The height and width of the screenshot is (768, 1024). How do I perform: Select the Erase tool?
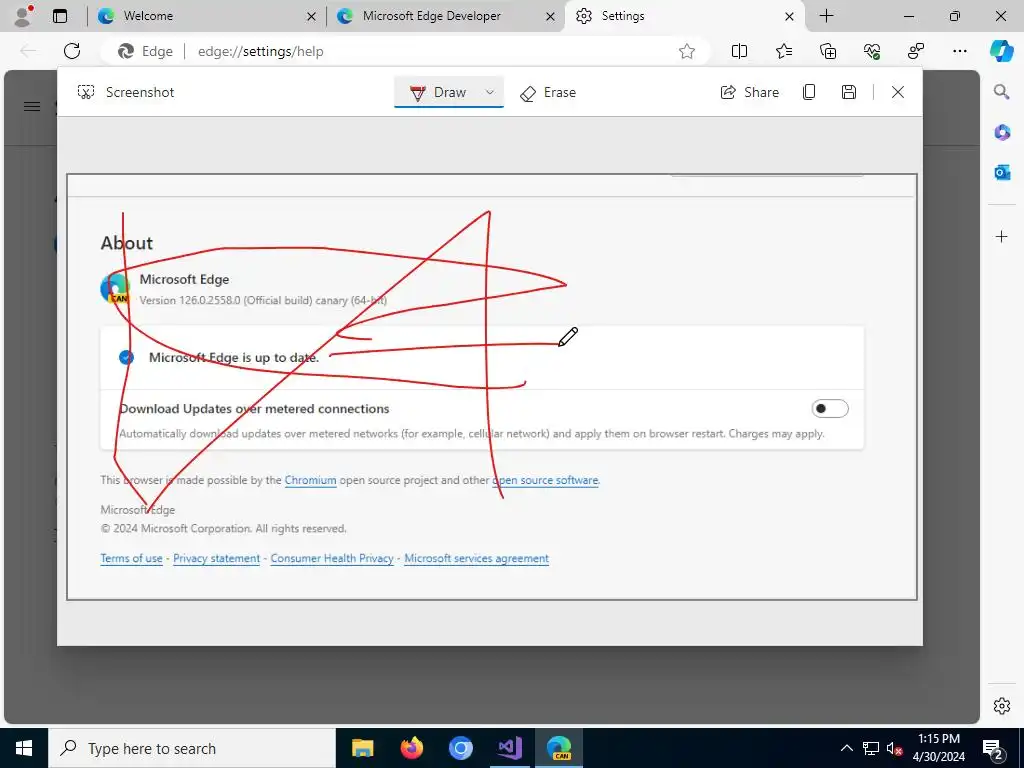click(548, 93)
